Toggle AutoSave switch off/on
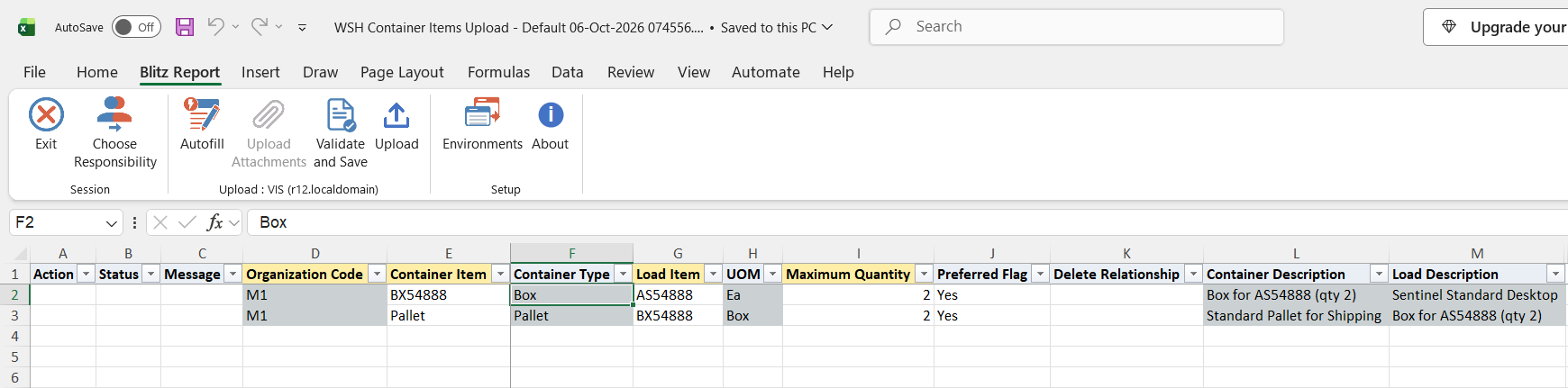This screenshot has height=388, width=1568. [136, 27]
